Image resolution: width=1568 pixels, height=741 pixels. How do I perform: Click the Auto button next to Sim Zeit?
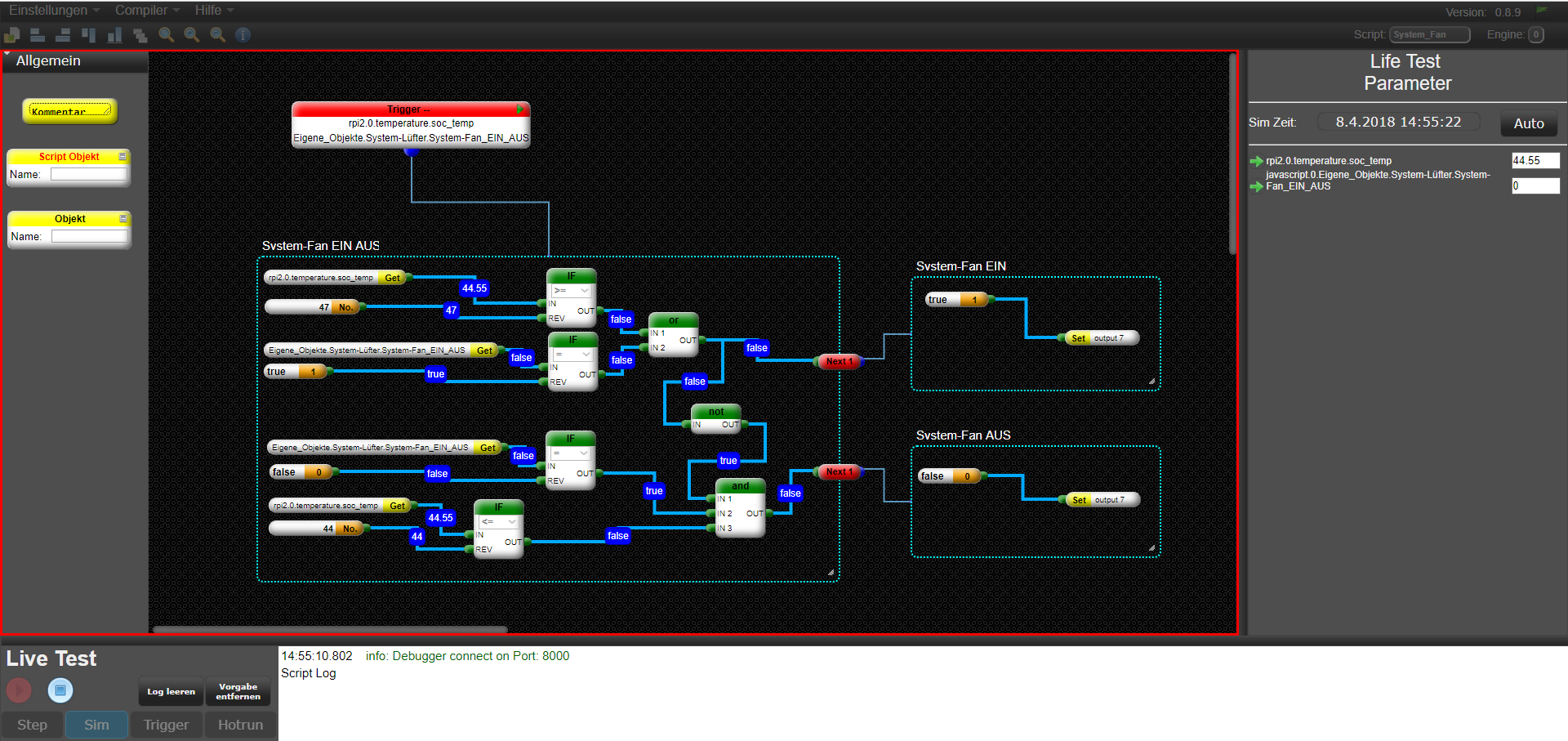(1529, 123)
